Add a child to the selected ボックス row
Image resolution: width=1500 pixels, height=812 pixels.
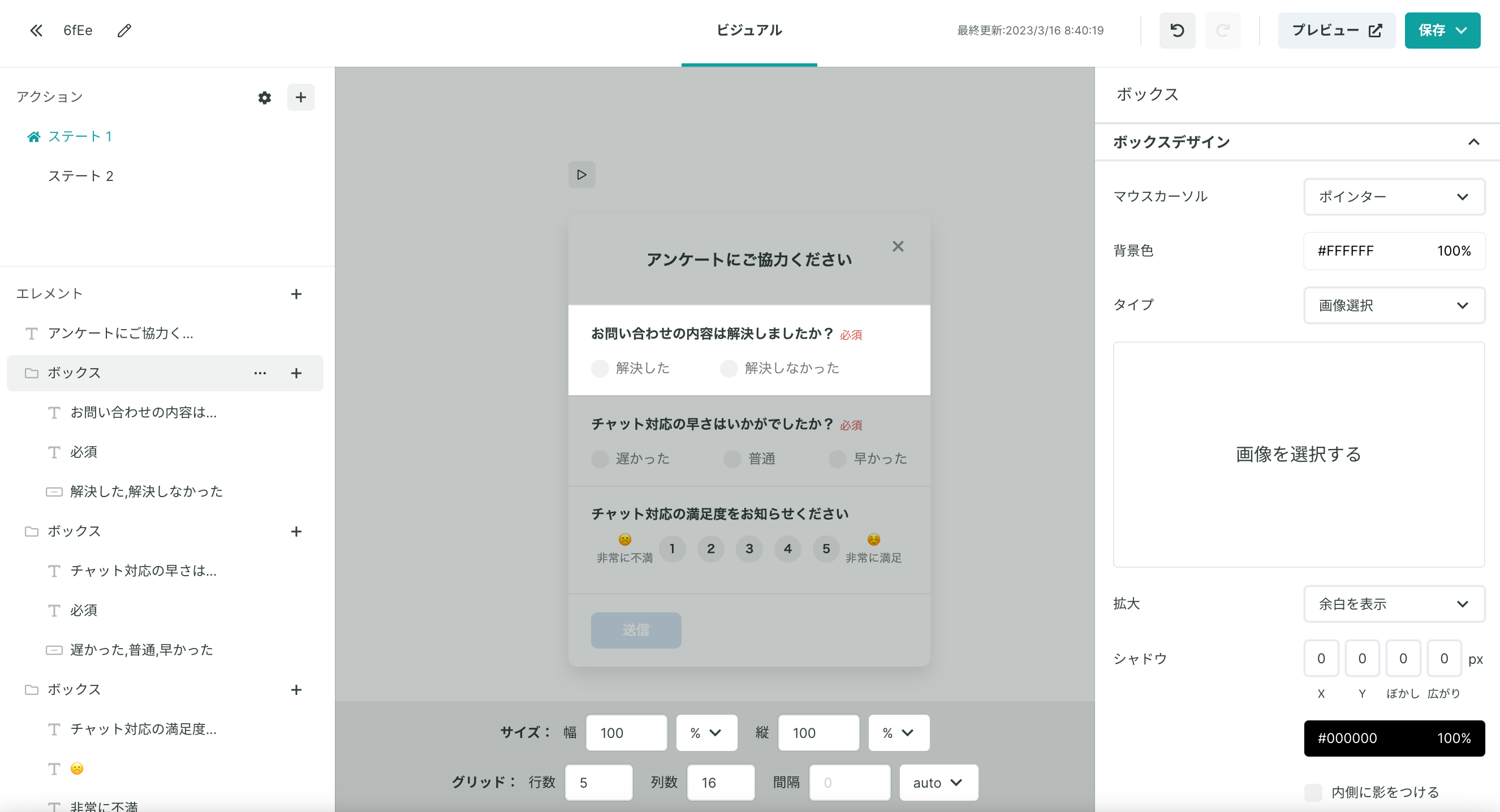tap(296, 373)
